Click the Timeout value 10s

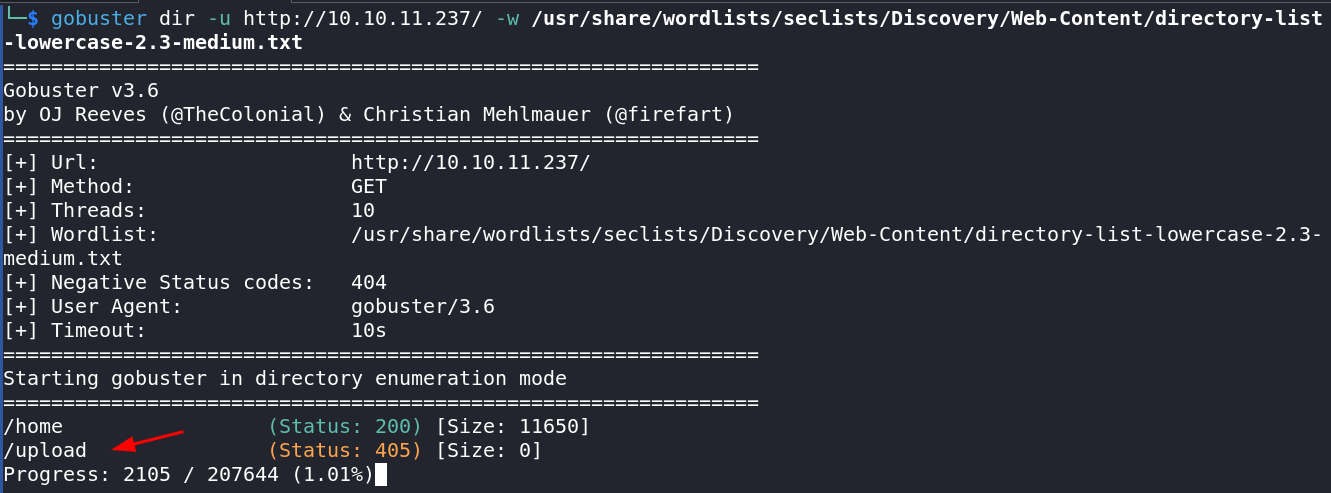coord(369,331)
